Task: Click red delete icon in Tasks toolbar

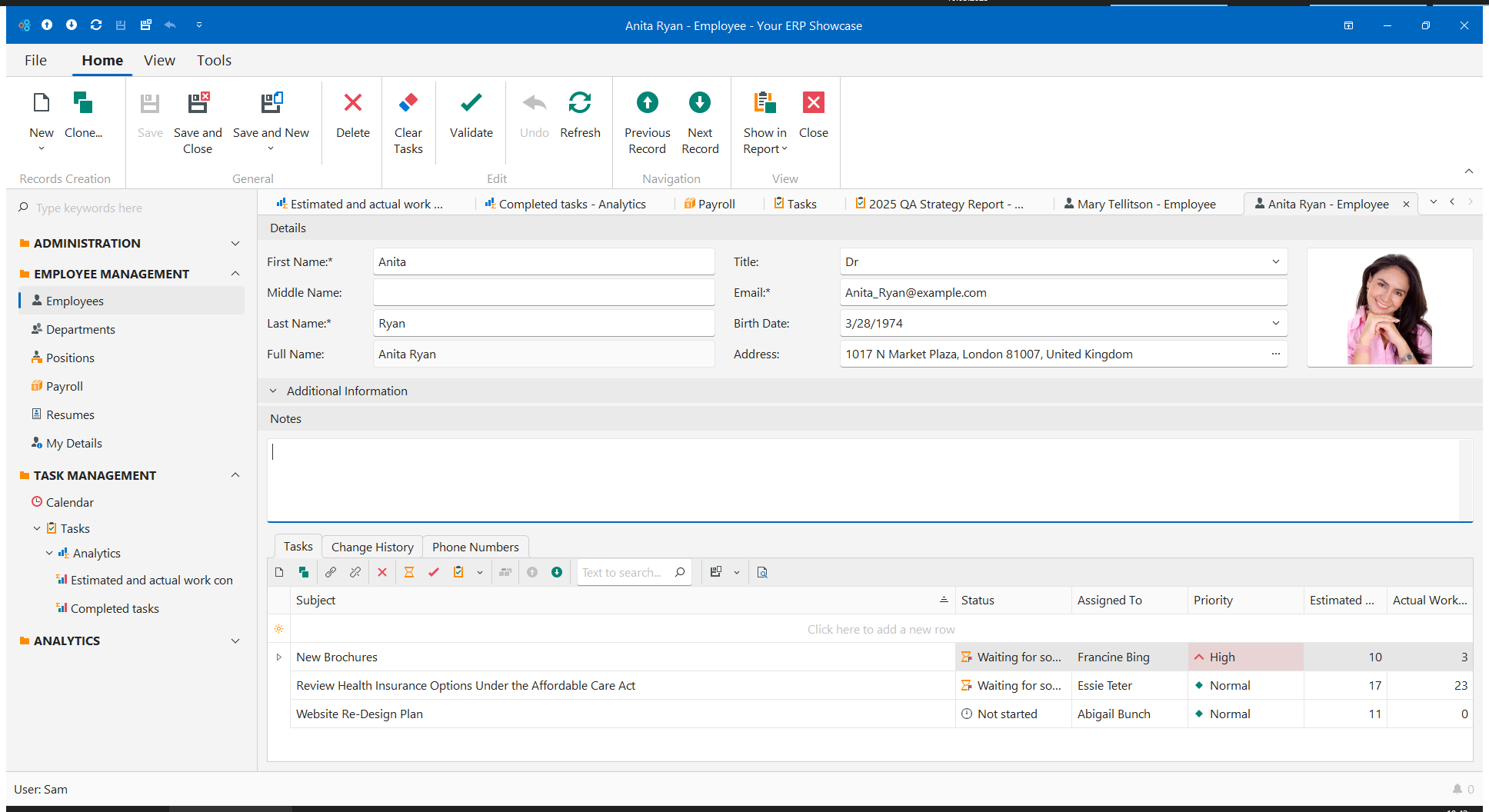Action: click(382, 572)
